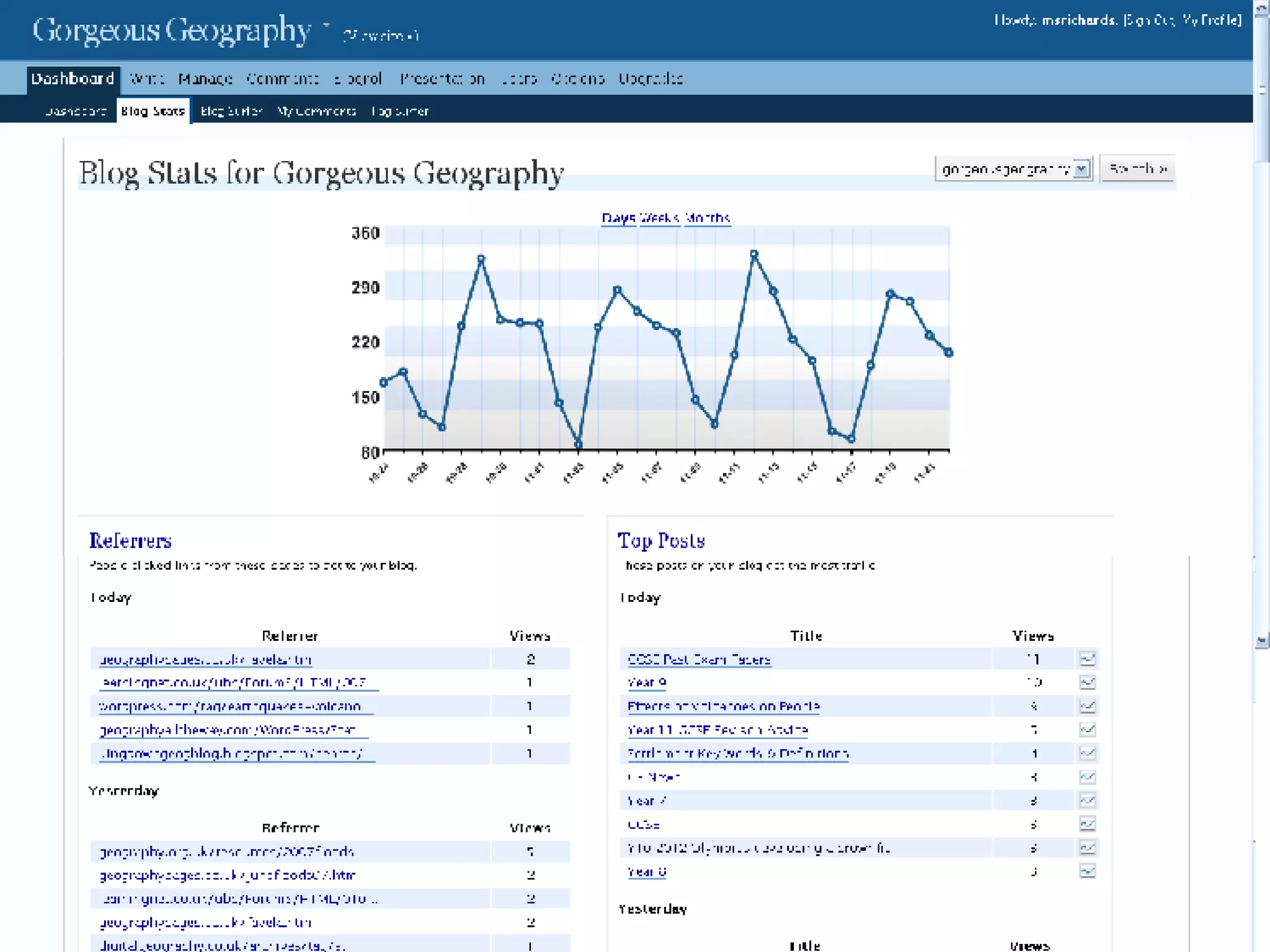The height and width of the screenshot is (952, 1270).
Task: Click the browser vertical scrollbar down arrow
Action: pyautogui.click(x=1261, y=640)
